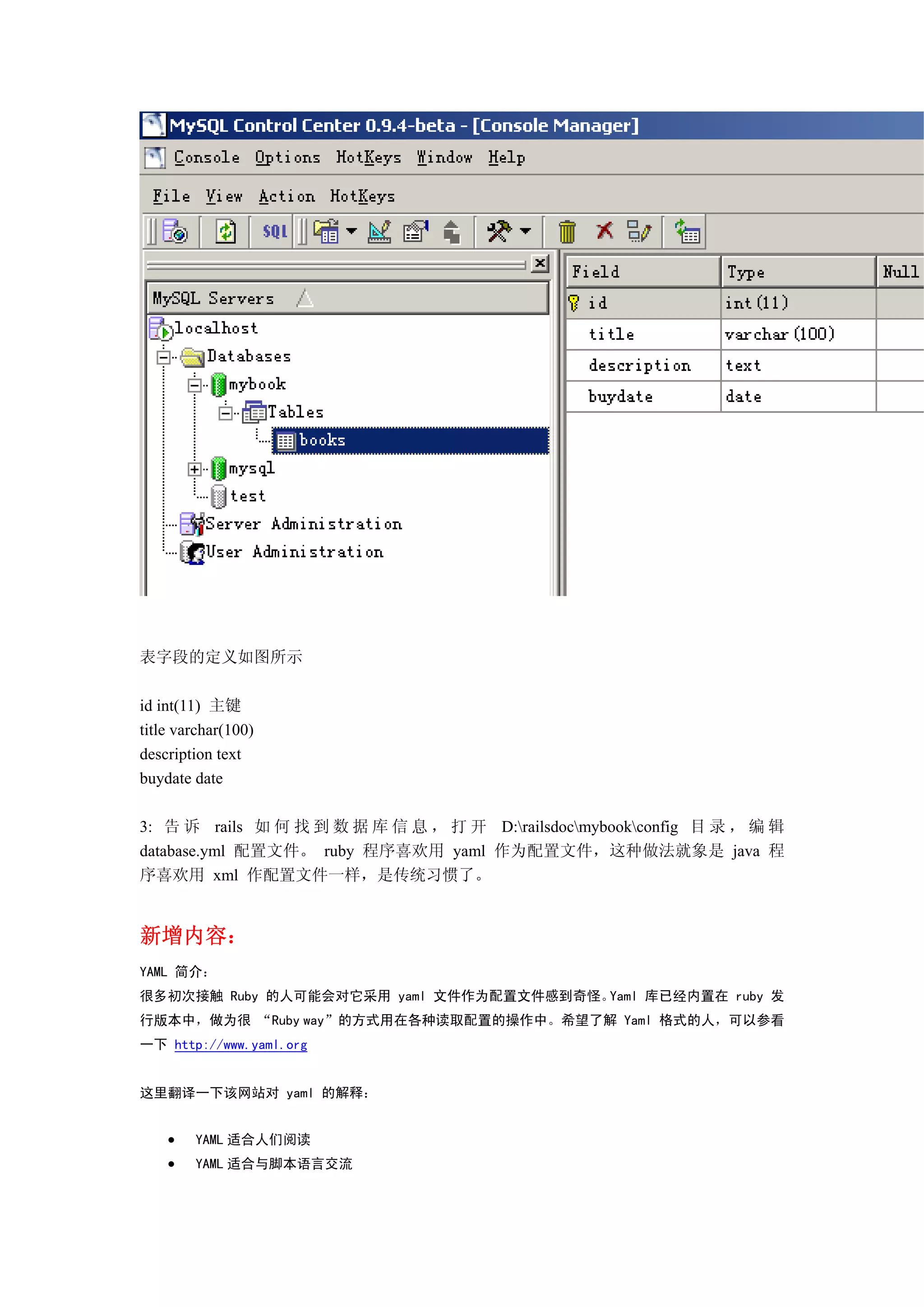This screenshot has height=1307, width=924.
Task: Click the Type column header
Action: [798, 272]
